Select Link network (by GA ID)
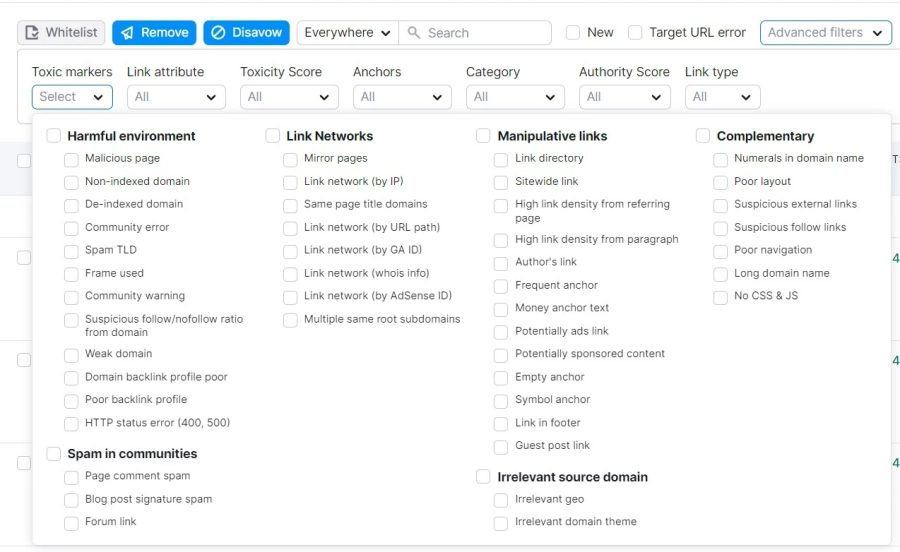The height and width of the screenshot is (552, 900). pyautogui.click(x=290, y=251)
